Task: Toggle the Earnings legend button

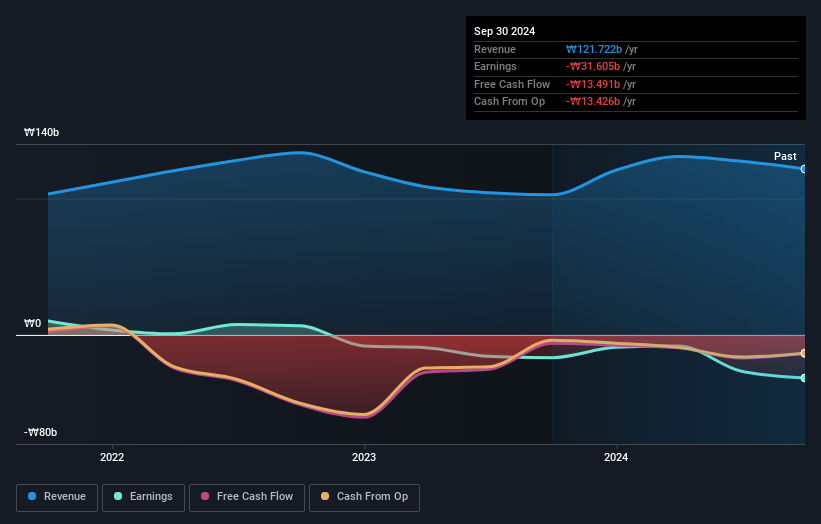Action: [143, 497]
